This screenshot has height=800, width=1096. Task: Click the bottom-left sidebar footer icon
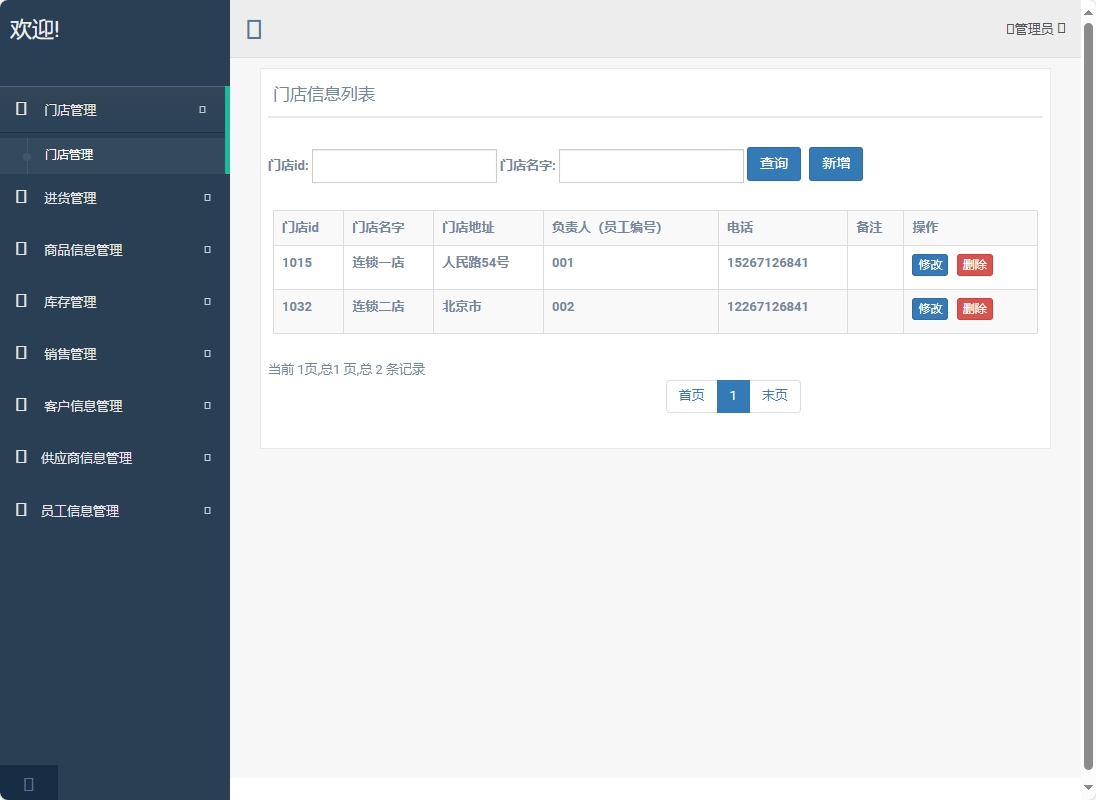(29, 784)
